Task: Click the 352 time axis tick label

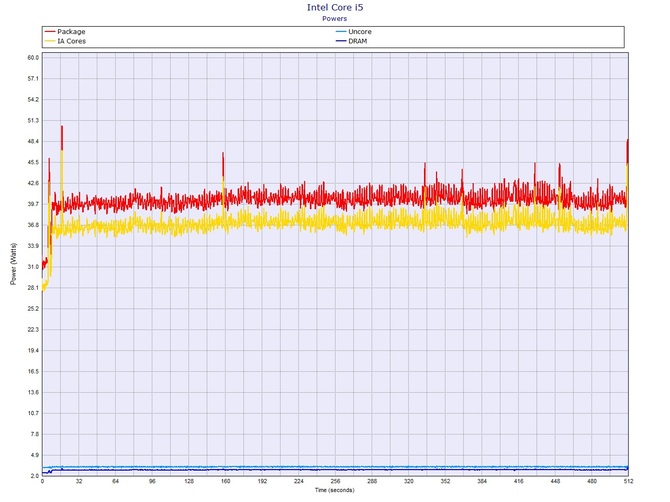Action: coord(445,481)
